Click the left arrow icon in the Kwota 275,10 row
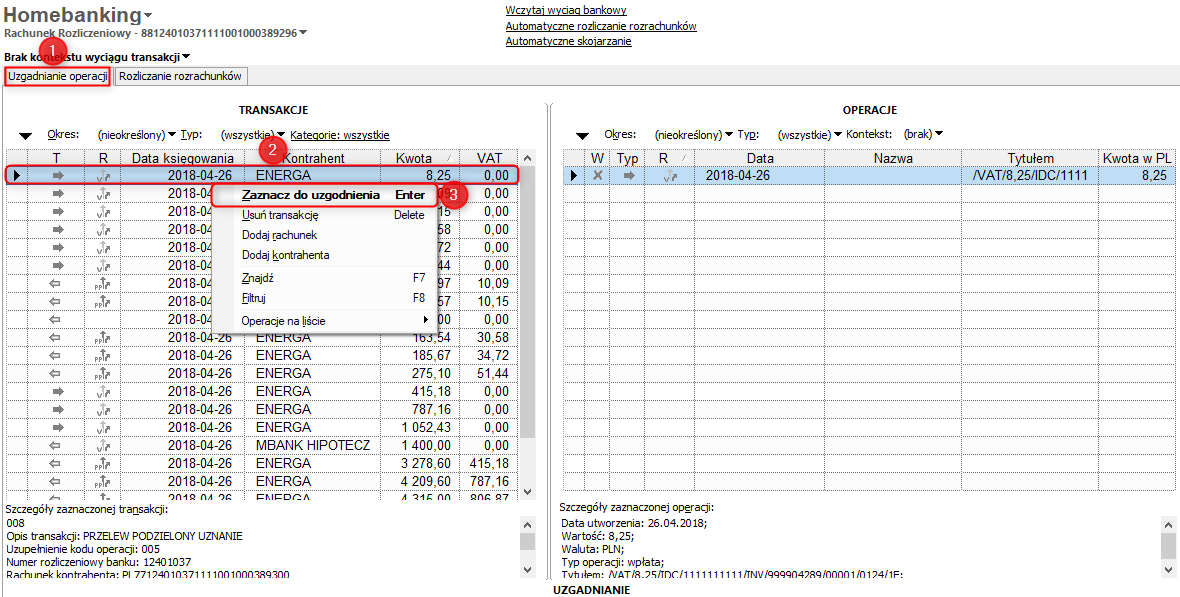The width and height of the screenshot is (1180, 597). coord(56,373)
